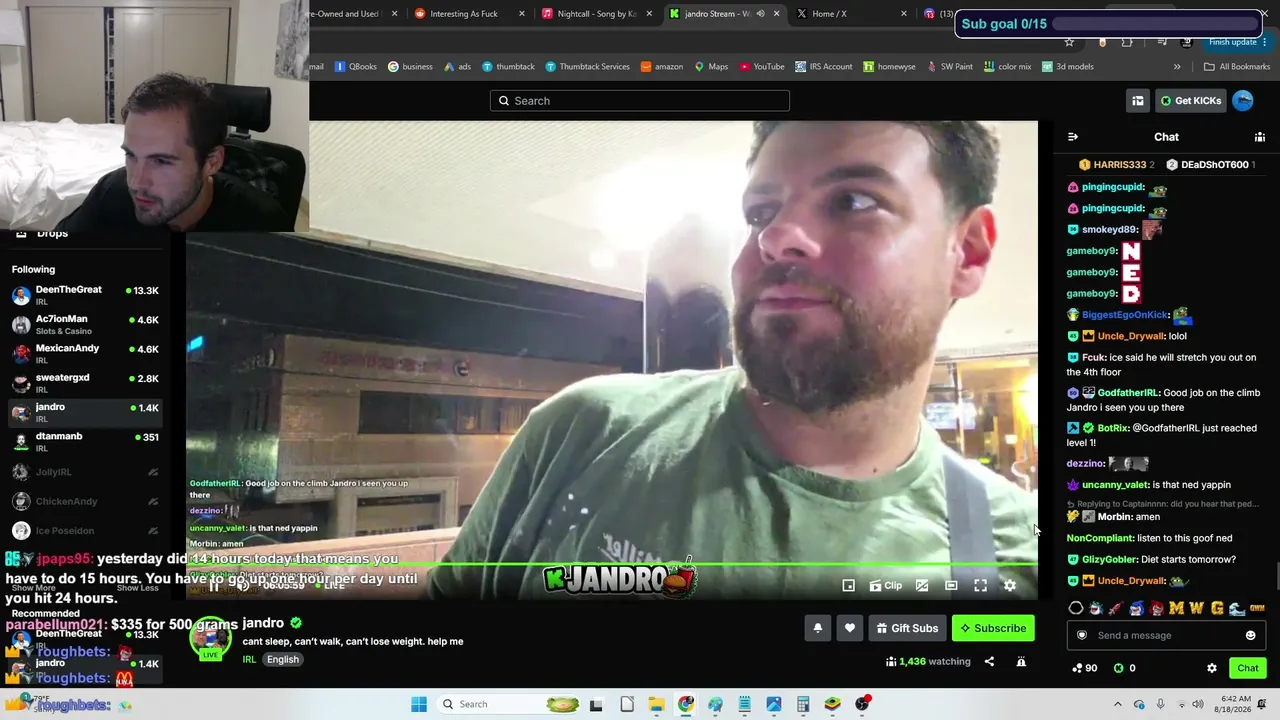The image size is (1280, 720).
Task: Seek on the green stream progress bar
Action: (x=612, y=565)
